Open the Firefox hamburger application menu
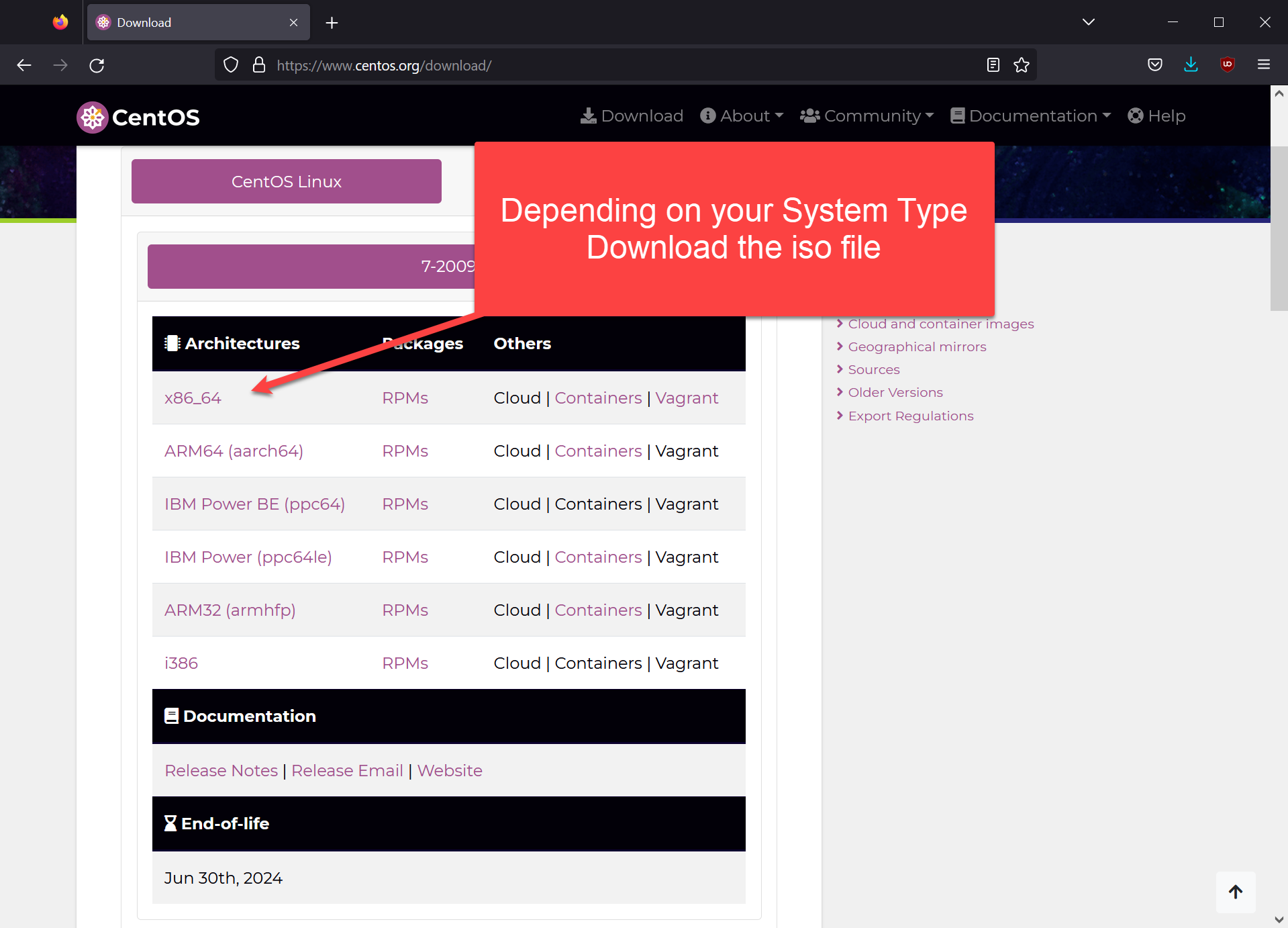The height and width of the screenshot is (928, 1288). (1263, 65)
